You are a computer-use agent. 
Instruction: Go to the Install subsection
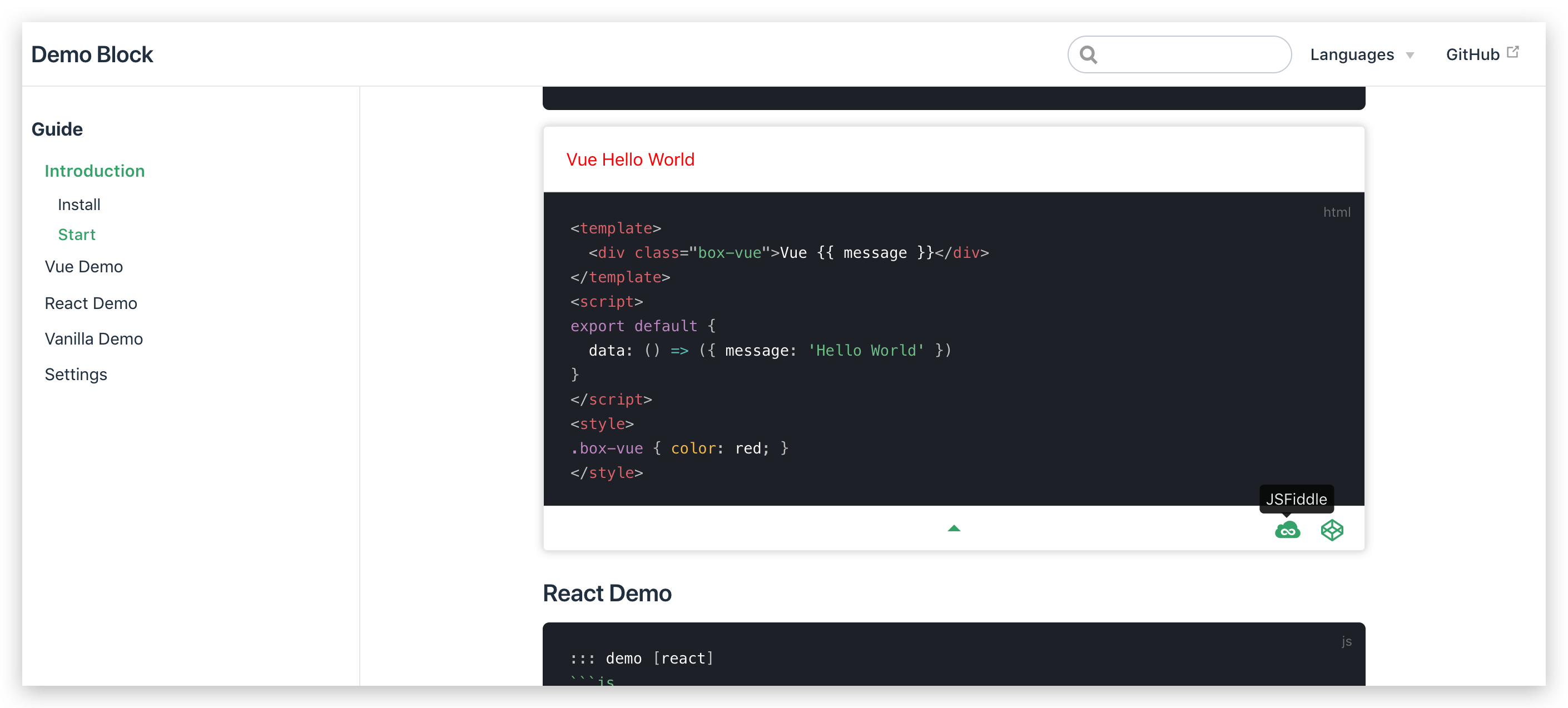click(x=79, y=205)
